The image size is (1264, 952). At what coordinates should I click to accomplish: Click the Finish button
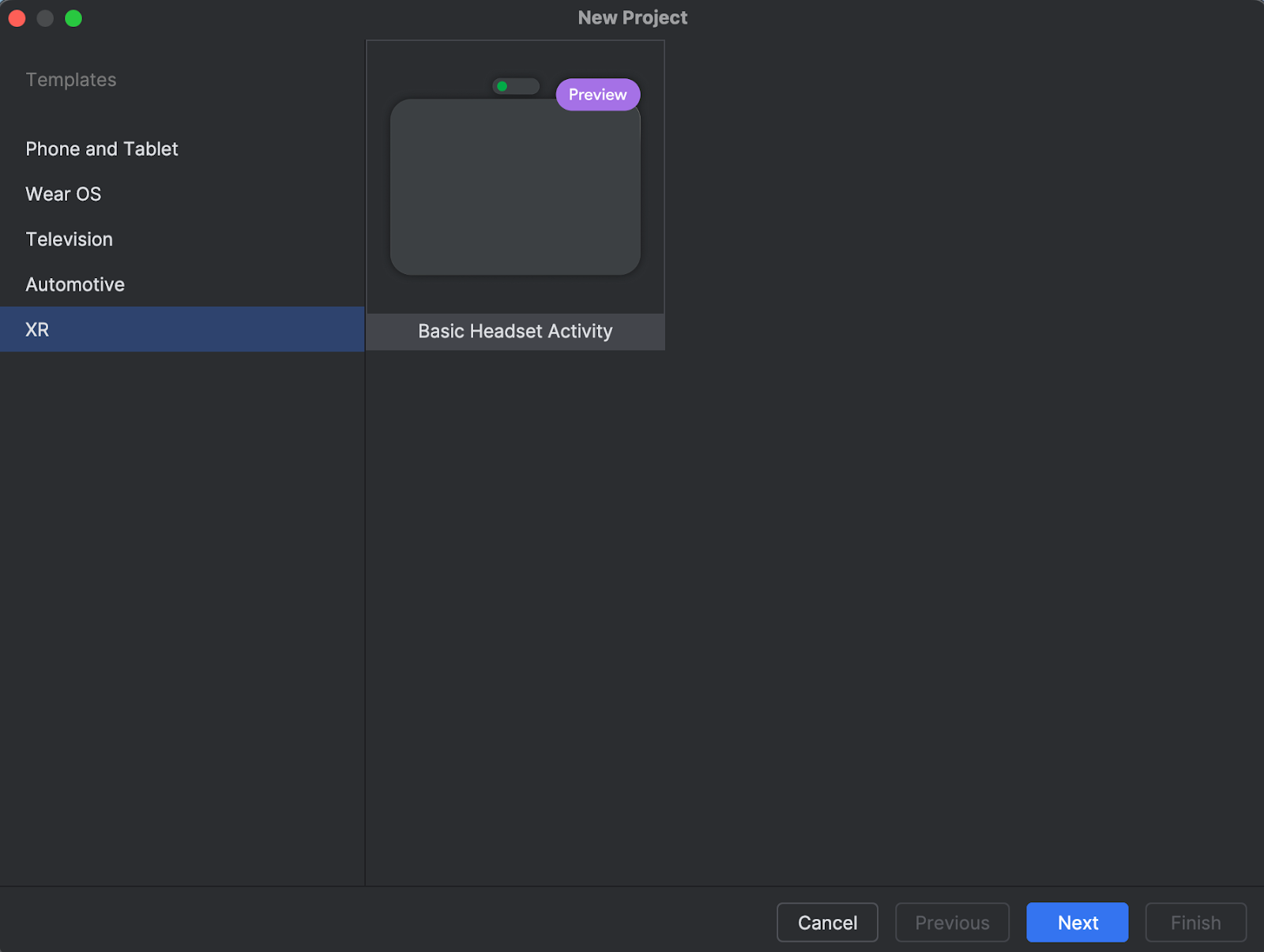click(x=1195, y=922)
